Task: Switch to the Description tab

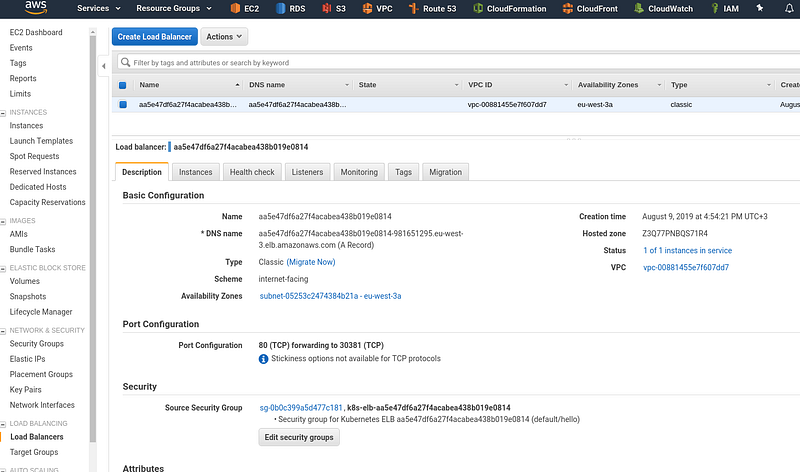Action: pyautogui.click(x=142, y=172)
